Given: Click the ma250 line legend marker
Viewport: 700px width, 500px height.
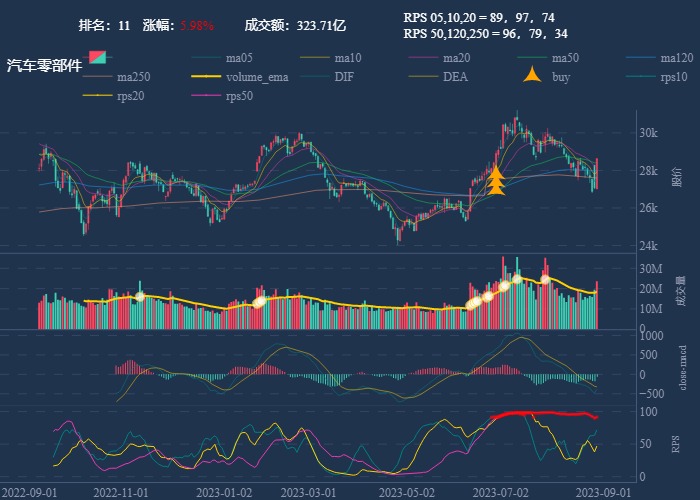Looking at the screenshot, I should click(x=99, y=77).
